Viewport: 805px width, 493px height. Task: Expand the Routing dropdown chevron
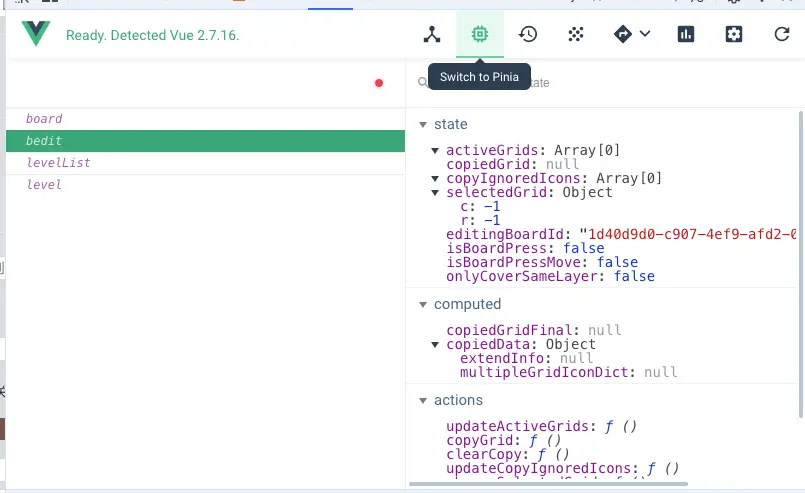click(x=645, y=34)
